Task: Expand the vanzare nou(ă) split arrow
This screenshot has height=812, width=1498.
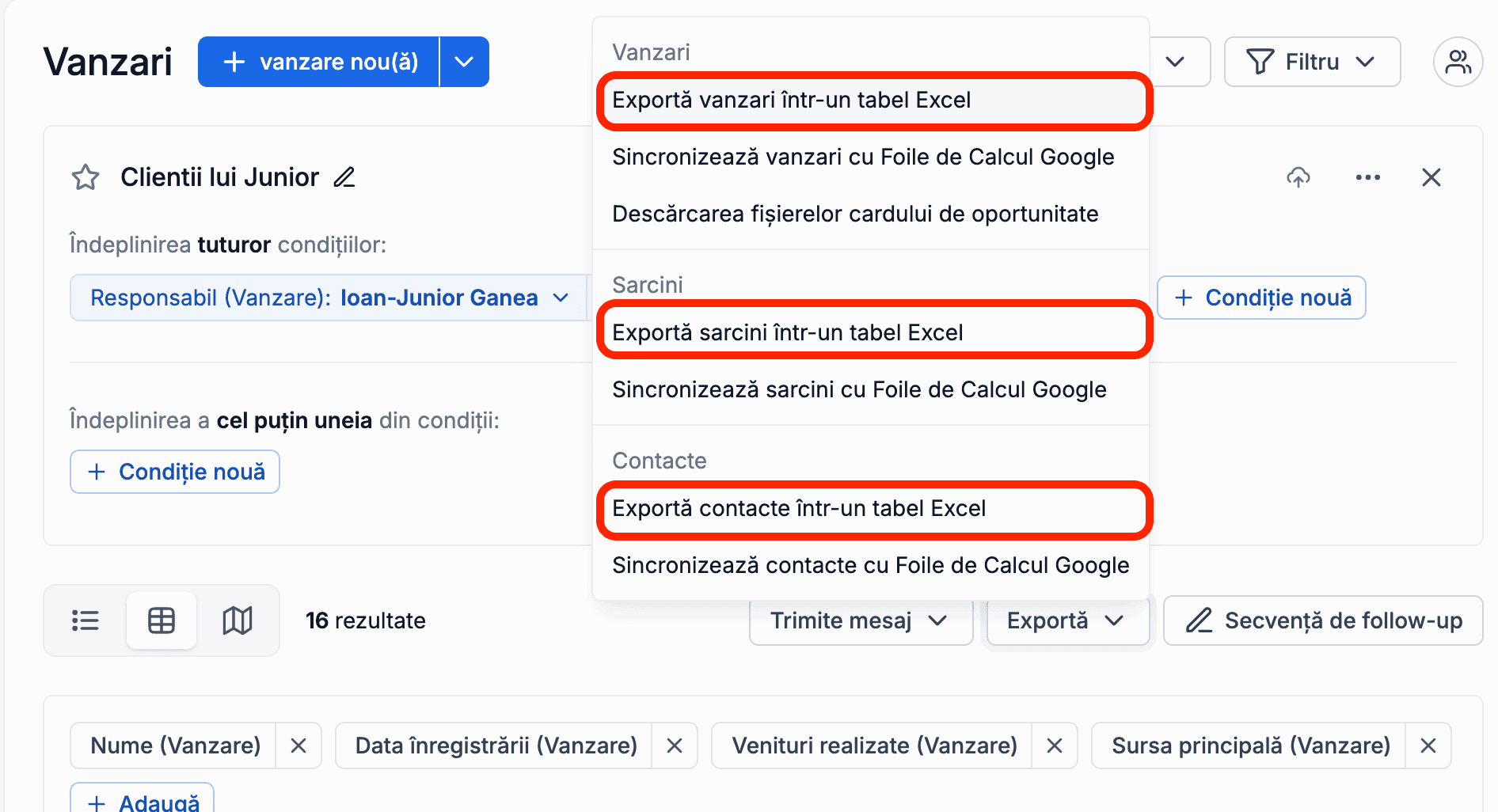Action: pos(465,62)
